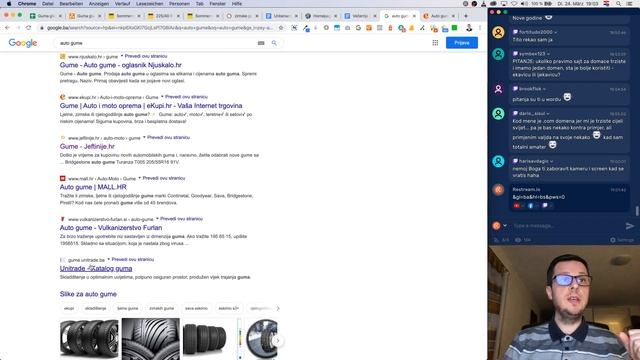Go forward with the browser forward arrow
Viewport: 640px width, 360px height.
point(18,28)
